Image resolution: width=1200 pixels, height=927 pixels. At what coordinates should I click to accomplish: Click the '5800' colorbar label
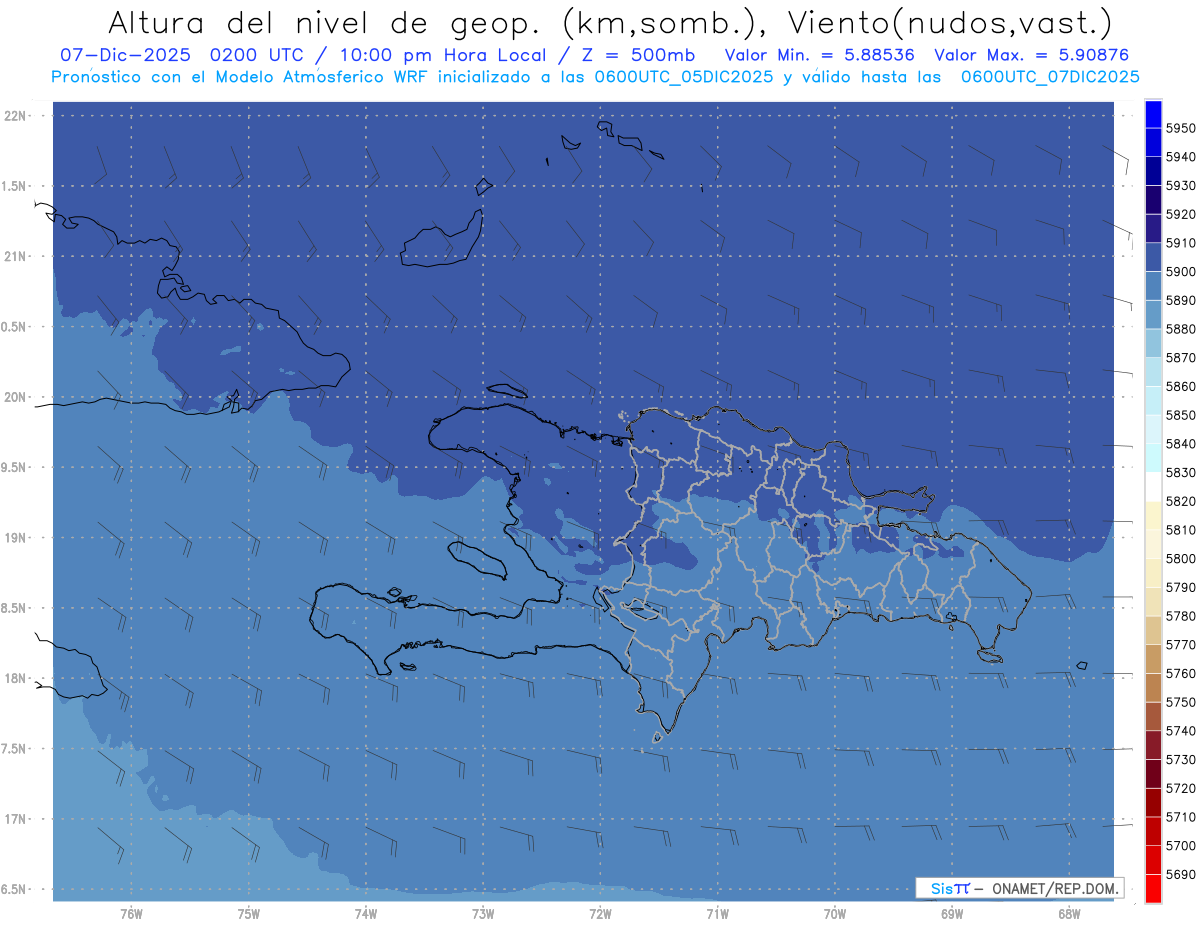click(x=1180, y=558)
